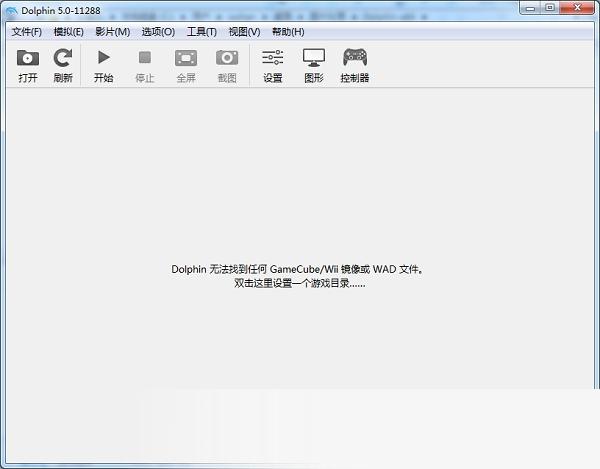Viewport: 600px width, 469px height.
Task: Open the 影片(M) menu
Action: tap(113, 32)
